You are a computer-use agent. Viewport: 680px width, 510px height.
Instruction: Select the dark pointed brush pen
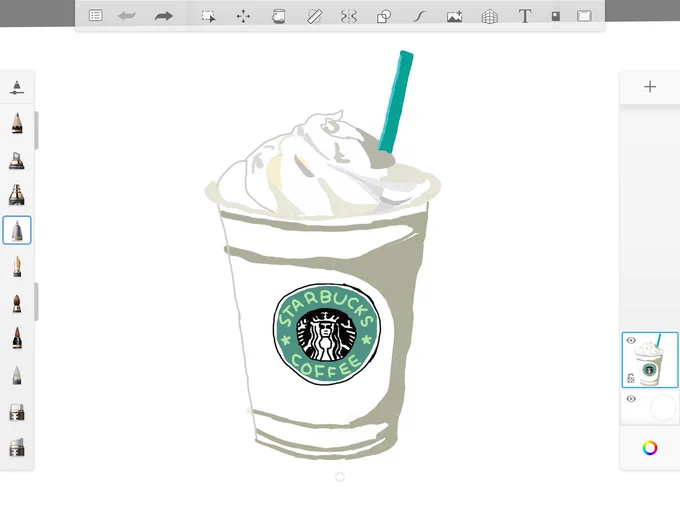[16, 338]
